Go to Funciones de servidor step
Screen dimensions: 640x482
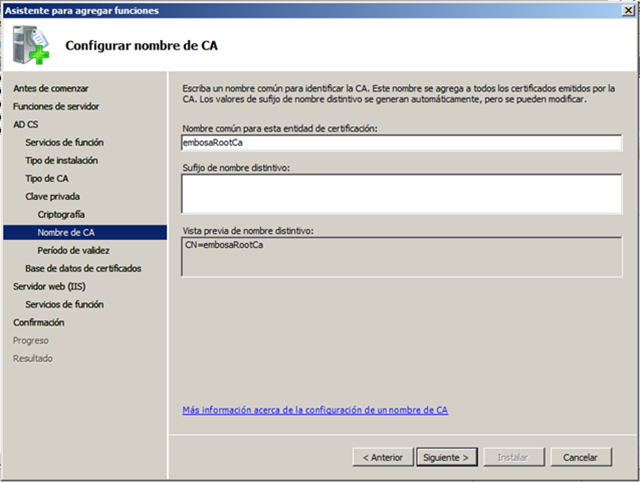[x=56, y=106]
